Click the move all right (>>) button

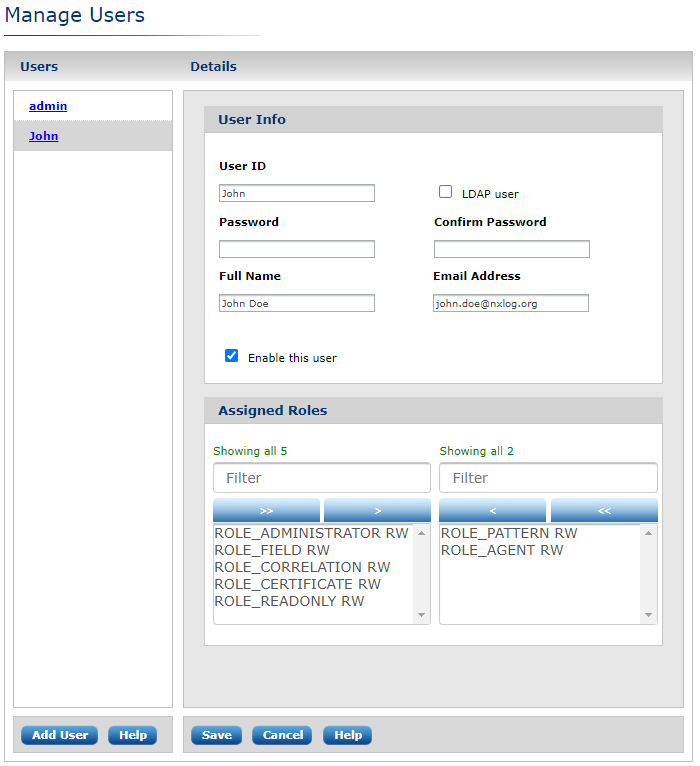266,510
